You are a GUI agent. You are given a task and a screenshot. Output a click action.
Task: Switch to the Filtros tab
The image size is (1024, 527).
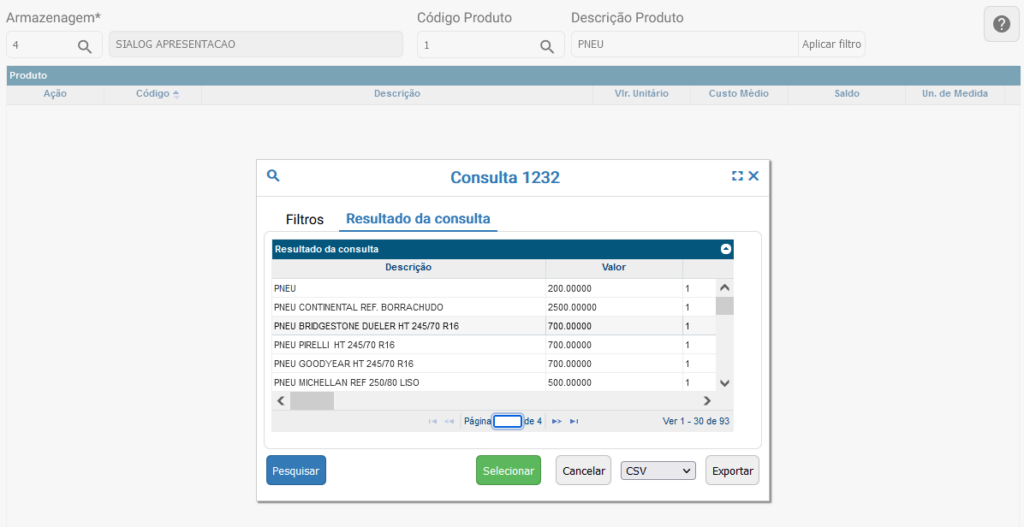tap(305, 219)
